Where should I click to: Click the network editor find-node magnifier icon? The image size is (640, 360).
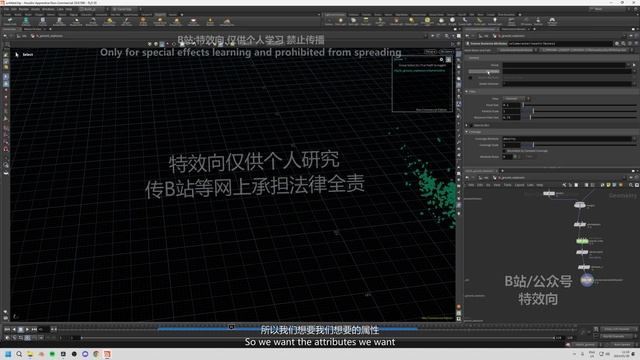click(x=631, y=185)
